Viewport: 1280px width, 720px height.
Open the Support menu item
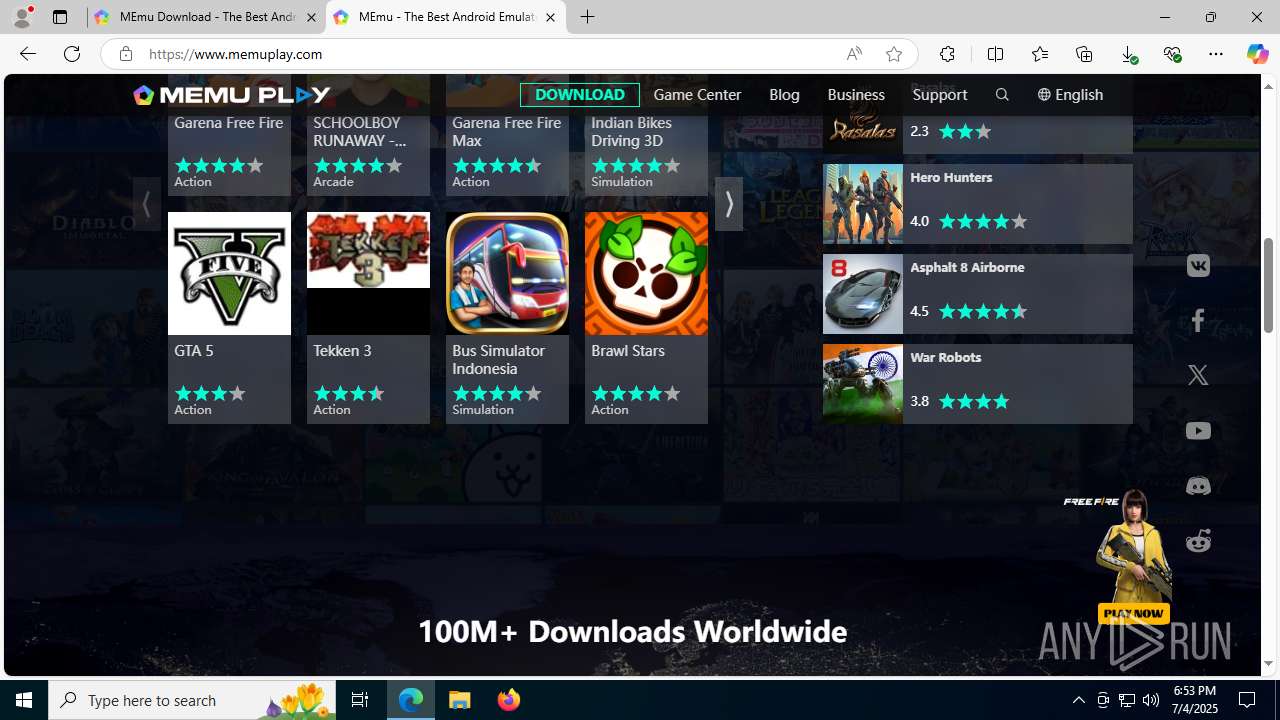click(x=940, y=95)
